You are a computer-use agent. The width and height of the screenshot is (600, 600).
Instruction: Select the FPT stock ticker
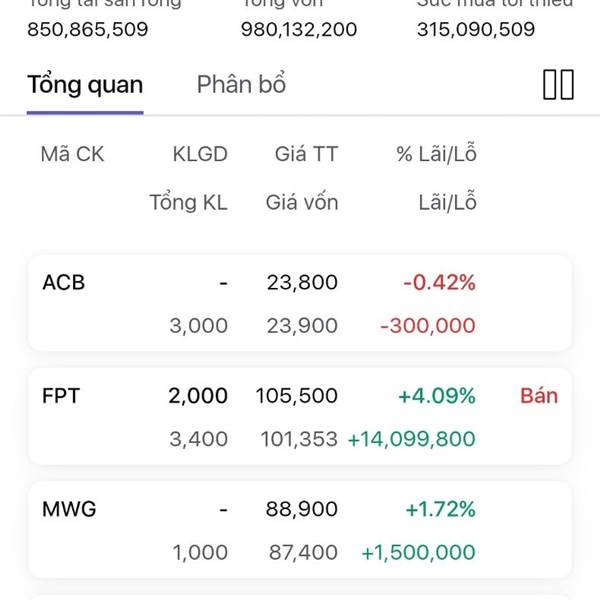60,396
